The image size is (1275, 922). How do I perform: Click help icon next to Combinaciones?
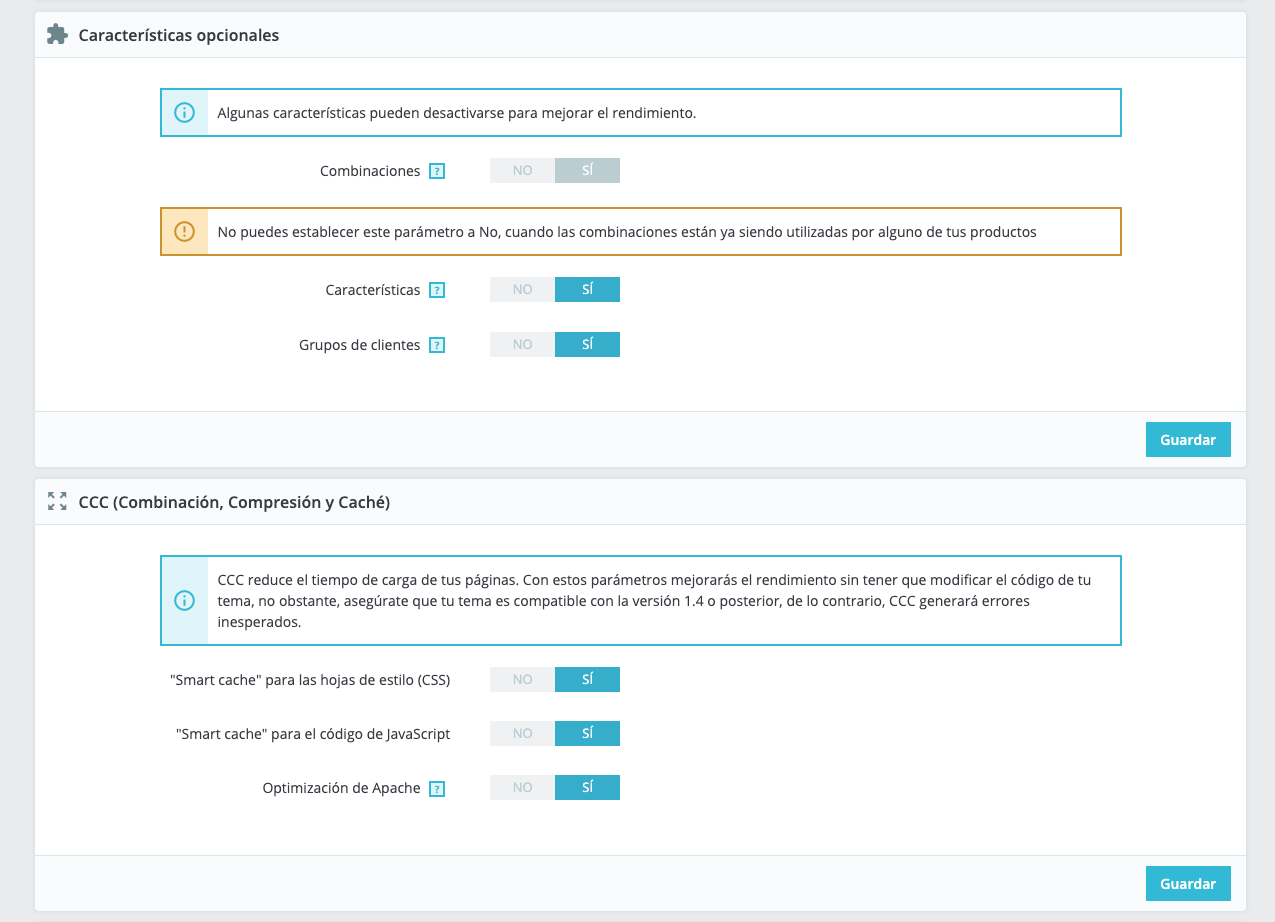click(x=437, y=171)
